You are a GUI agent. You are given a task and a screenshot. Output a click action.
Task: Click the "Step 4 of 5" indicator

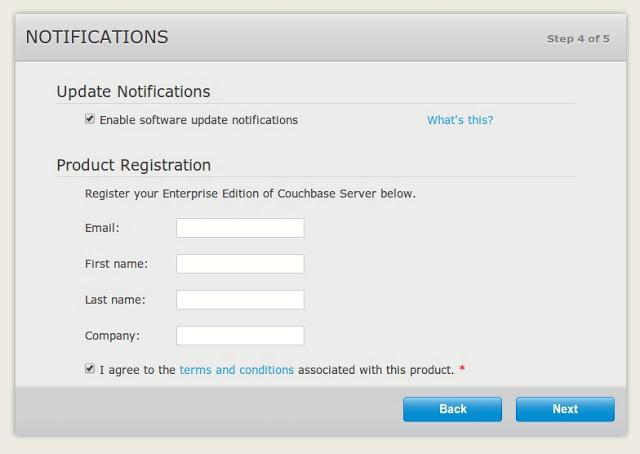click(578, 39)
